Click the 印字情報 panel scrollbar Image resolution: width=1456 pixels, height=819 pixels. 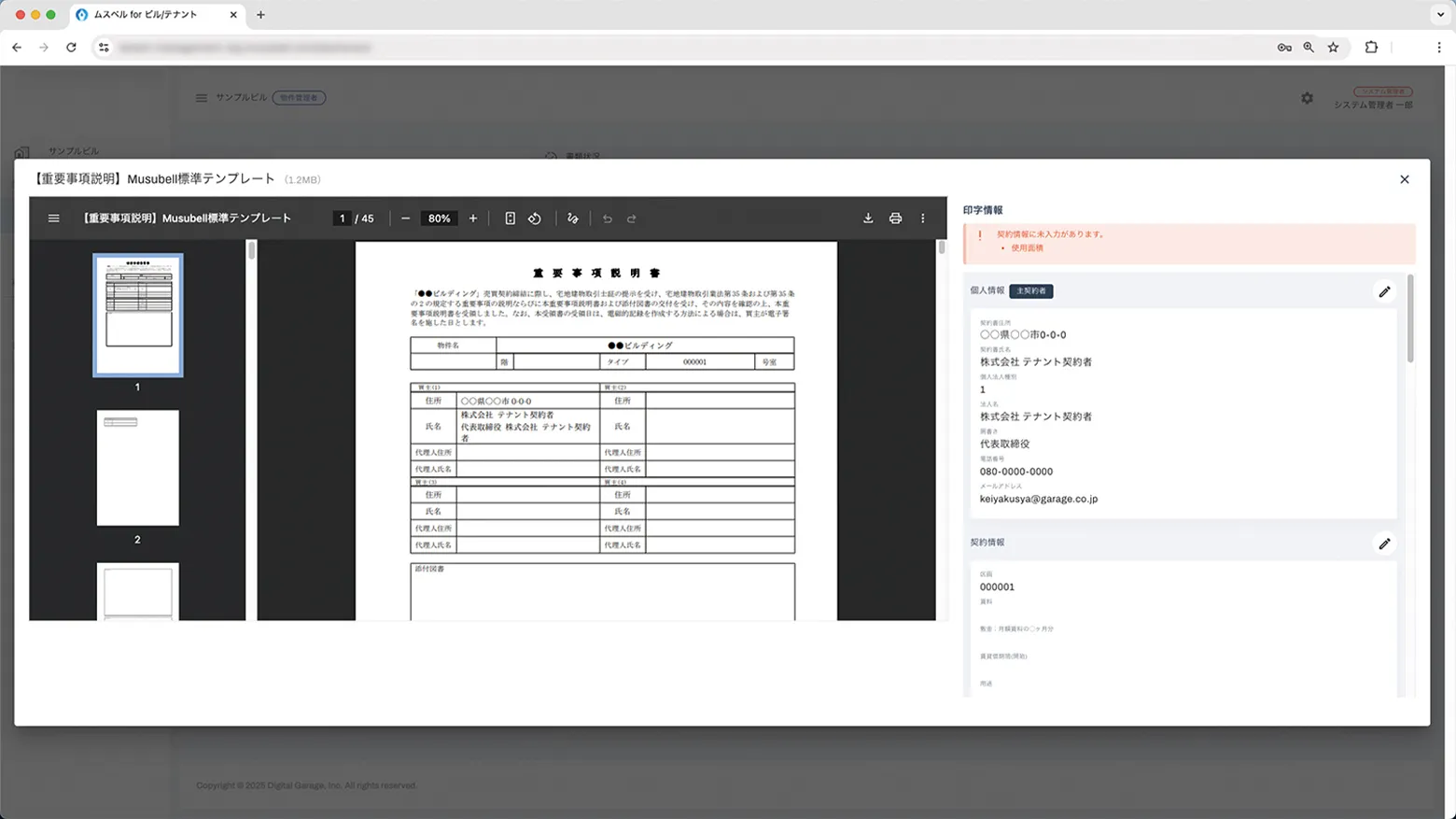[1409, 319]
